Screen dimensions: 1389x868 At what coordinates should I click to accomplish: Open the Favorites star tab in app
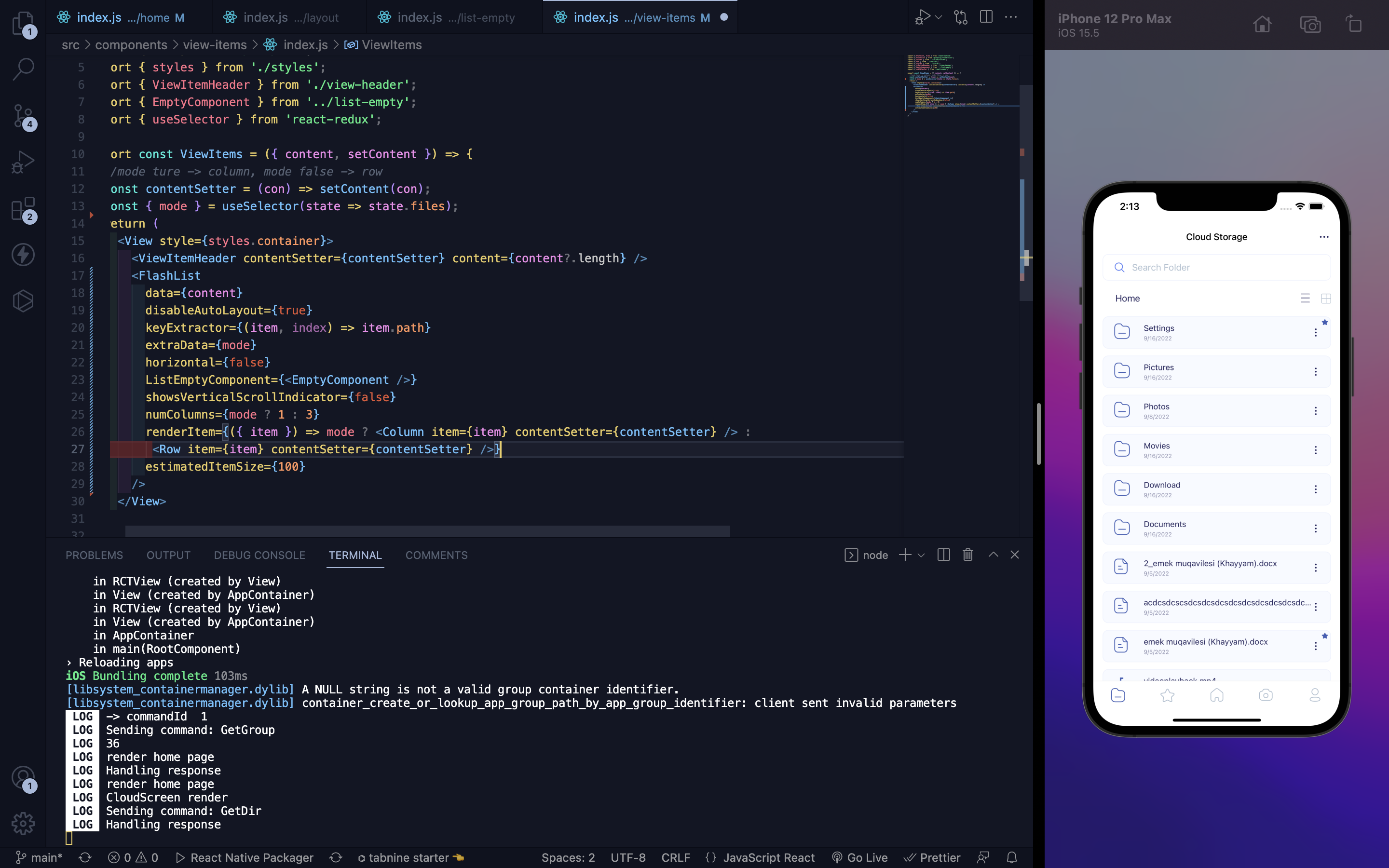pyautogui.click(x=1168, y=695)
